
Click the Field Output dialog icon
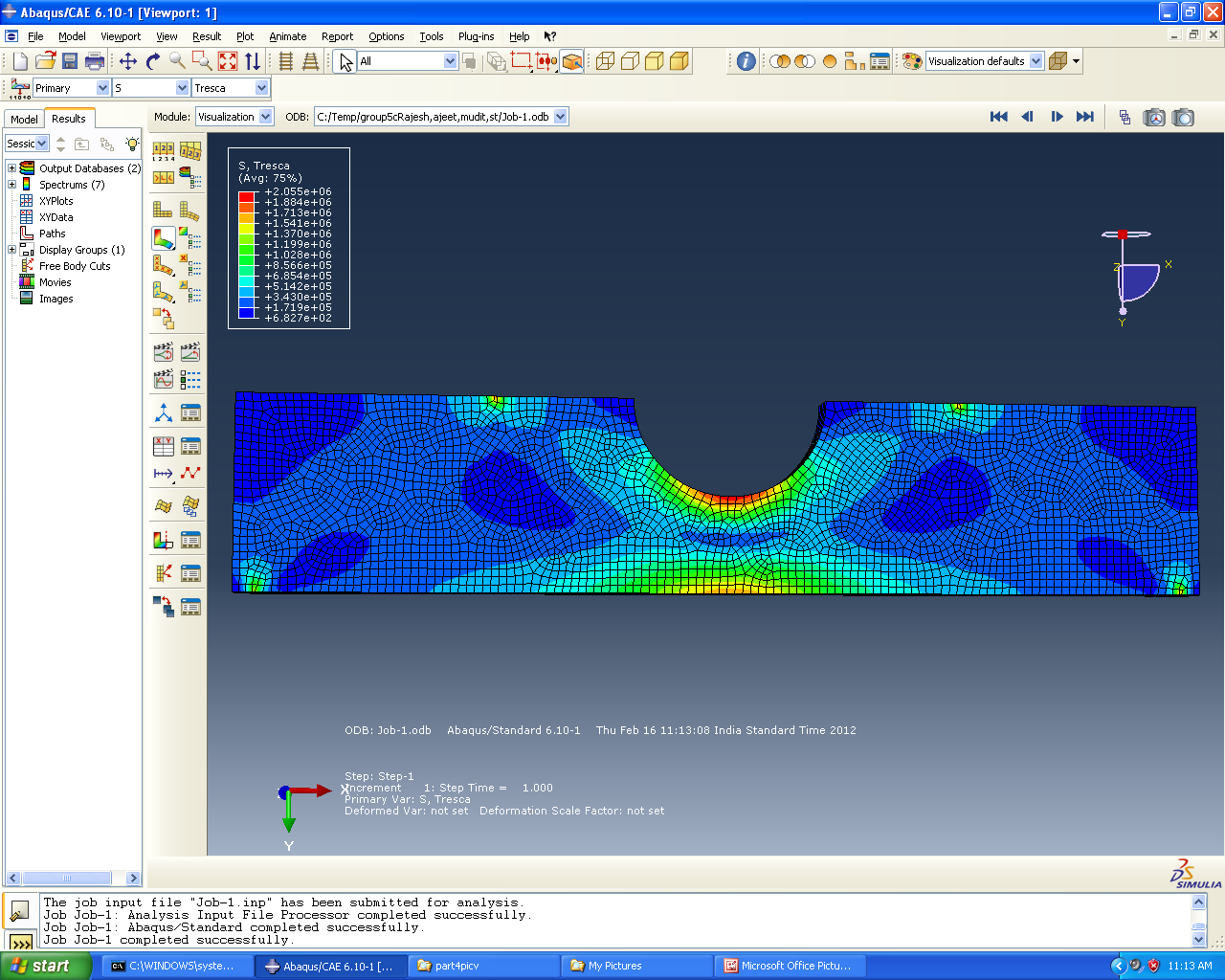click(x=20, y=88)
